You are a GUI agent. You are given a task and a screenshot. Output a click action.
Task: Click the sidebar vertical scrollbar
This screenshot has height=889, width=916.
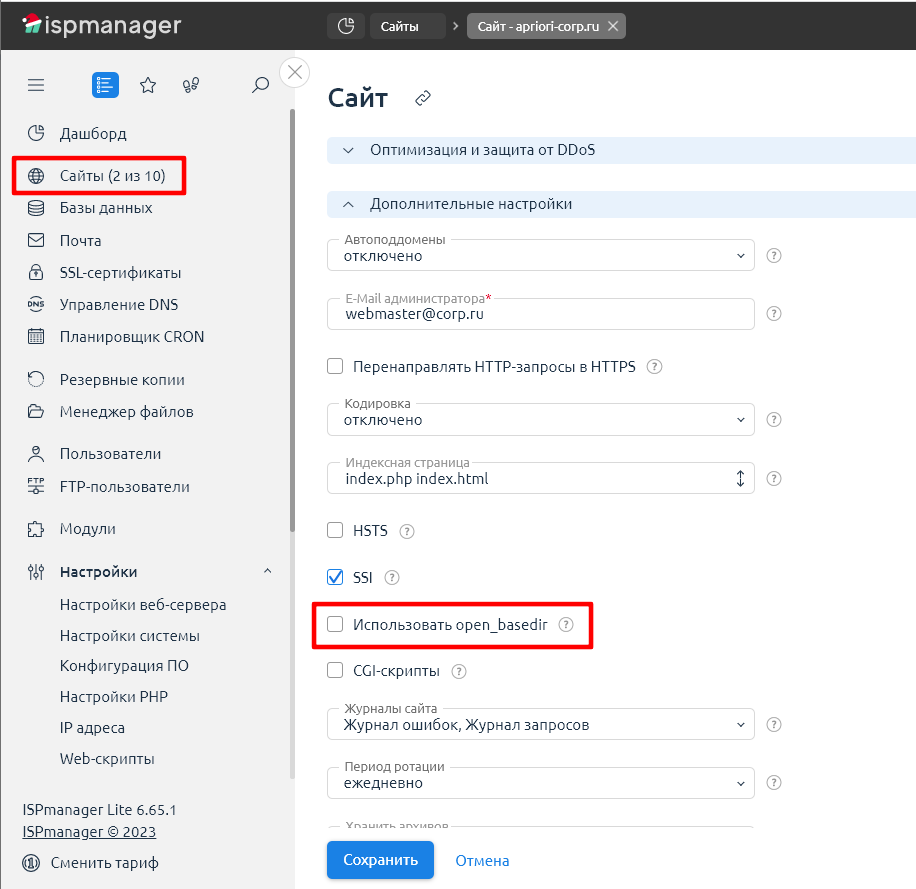[x=292, y=320]
